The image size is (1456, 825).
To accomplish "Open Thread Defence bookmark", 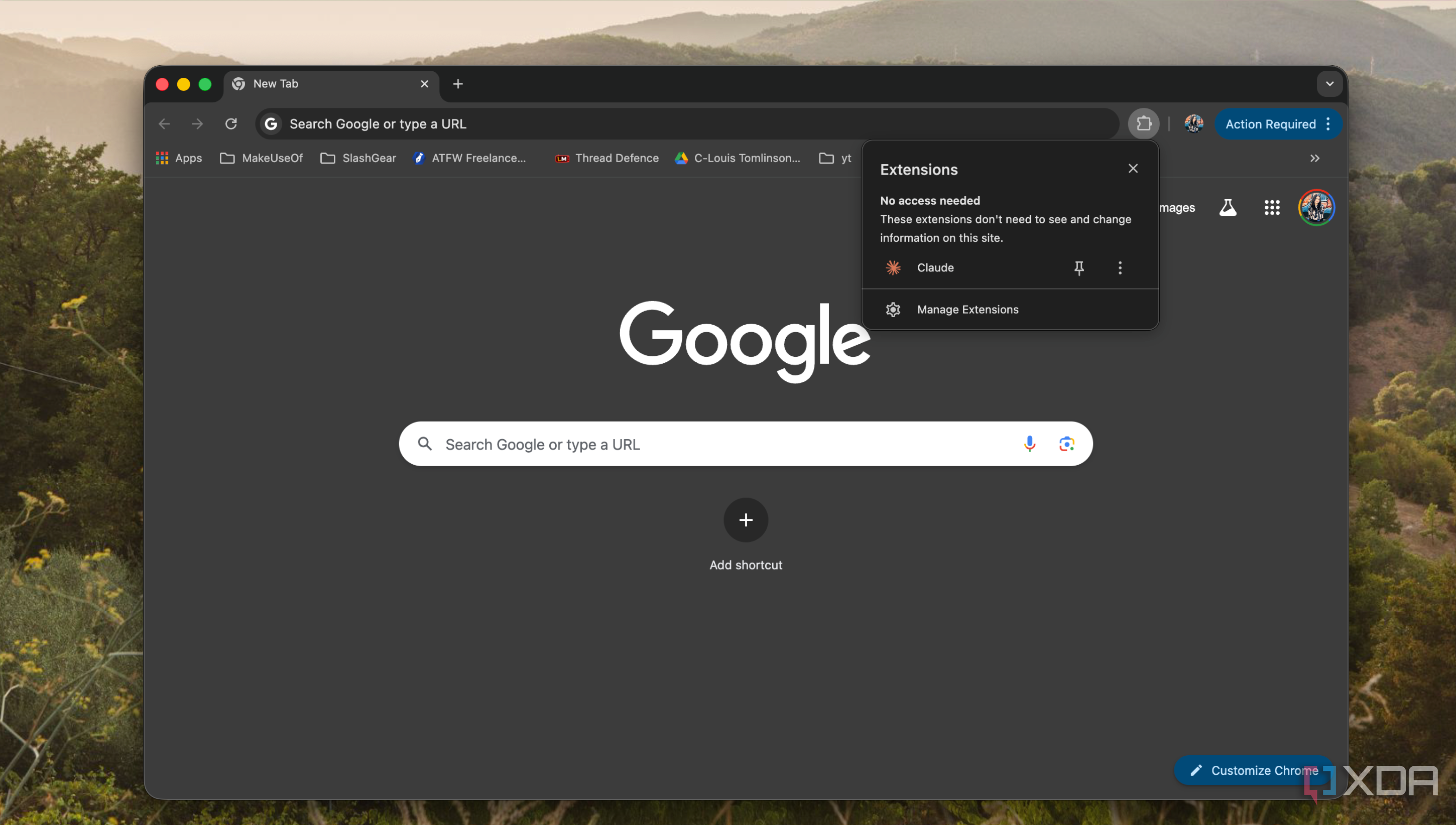I will click(x=606, y=158).
